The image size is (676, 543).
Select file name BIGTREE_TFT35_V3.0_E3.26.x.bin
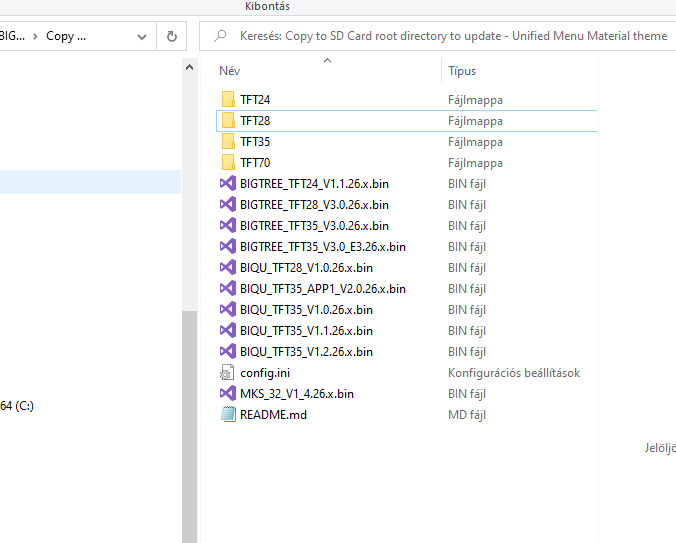click(323, 247)
